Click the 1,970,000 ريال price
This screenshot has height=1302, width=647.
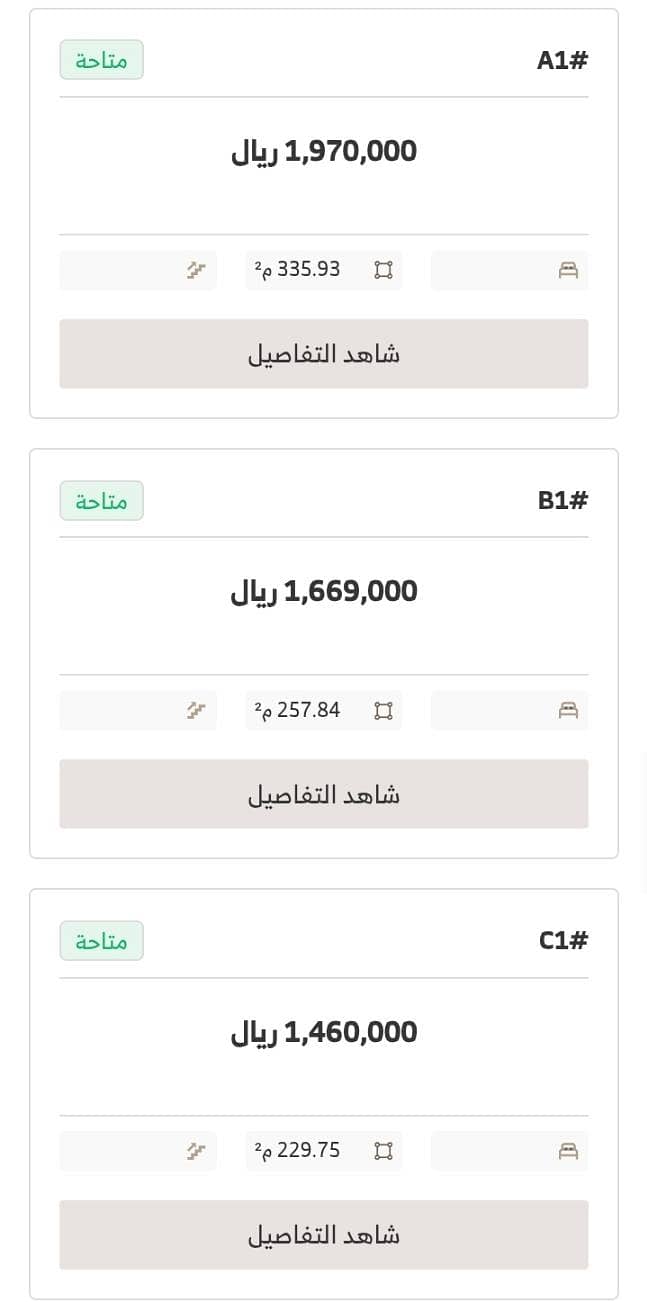(x=324, y=152)
